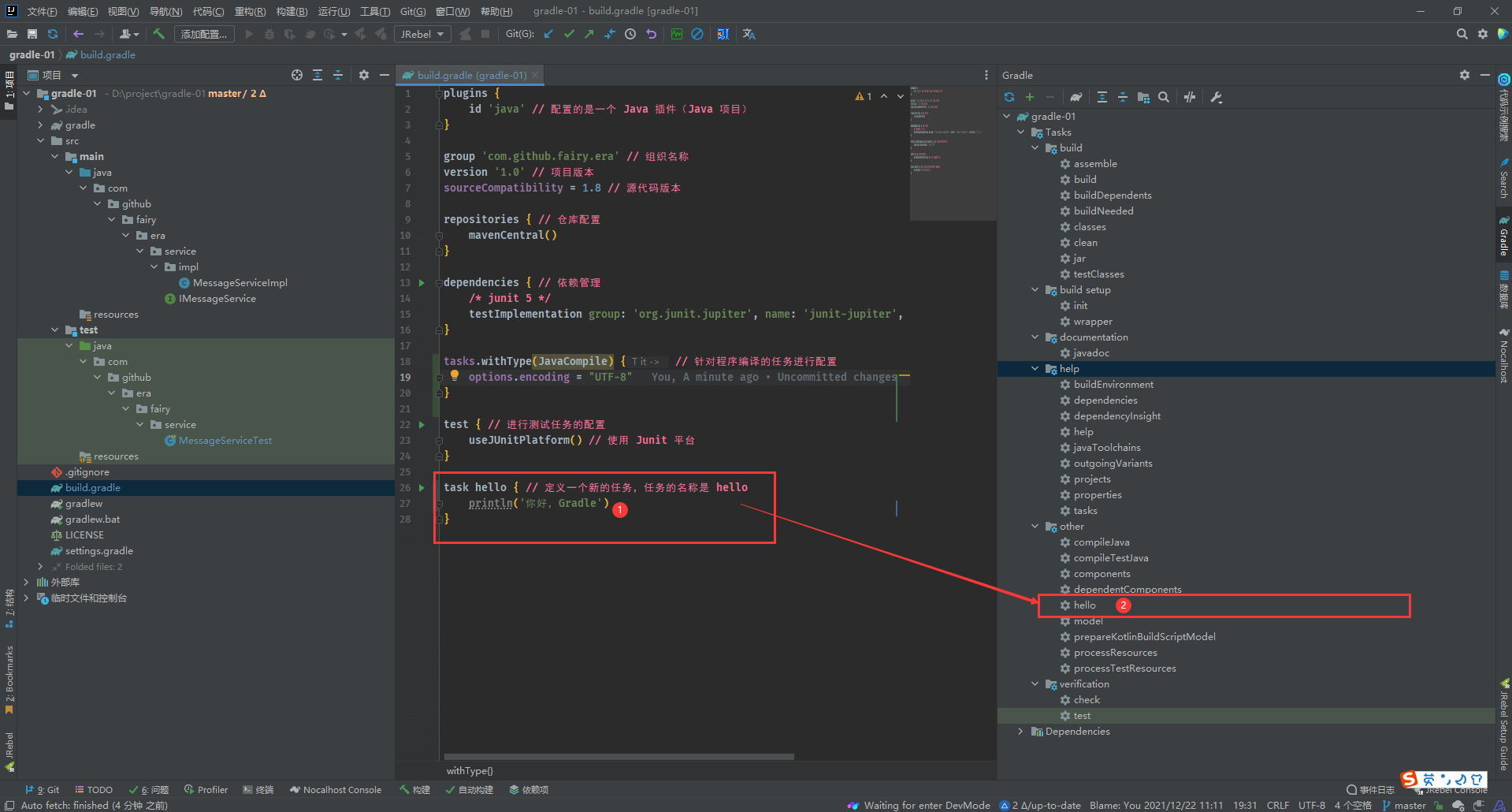Click Collapse All in Gradle panel
The height and width of the screenshot is (812, 1512).
1122,97
